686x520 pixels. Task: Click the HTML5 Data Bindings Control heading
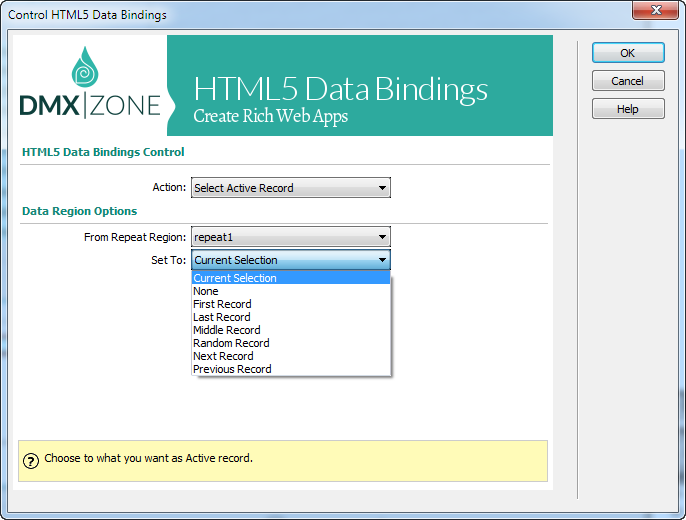[103, 152]
